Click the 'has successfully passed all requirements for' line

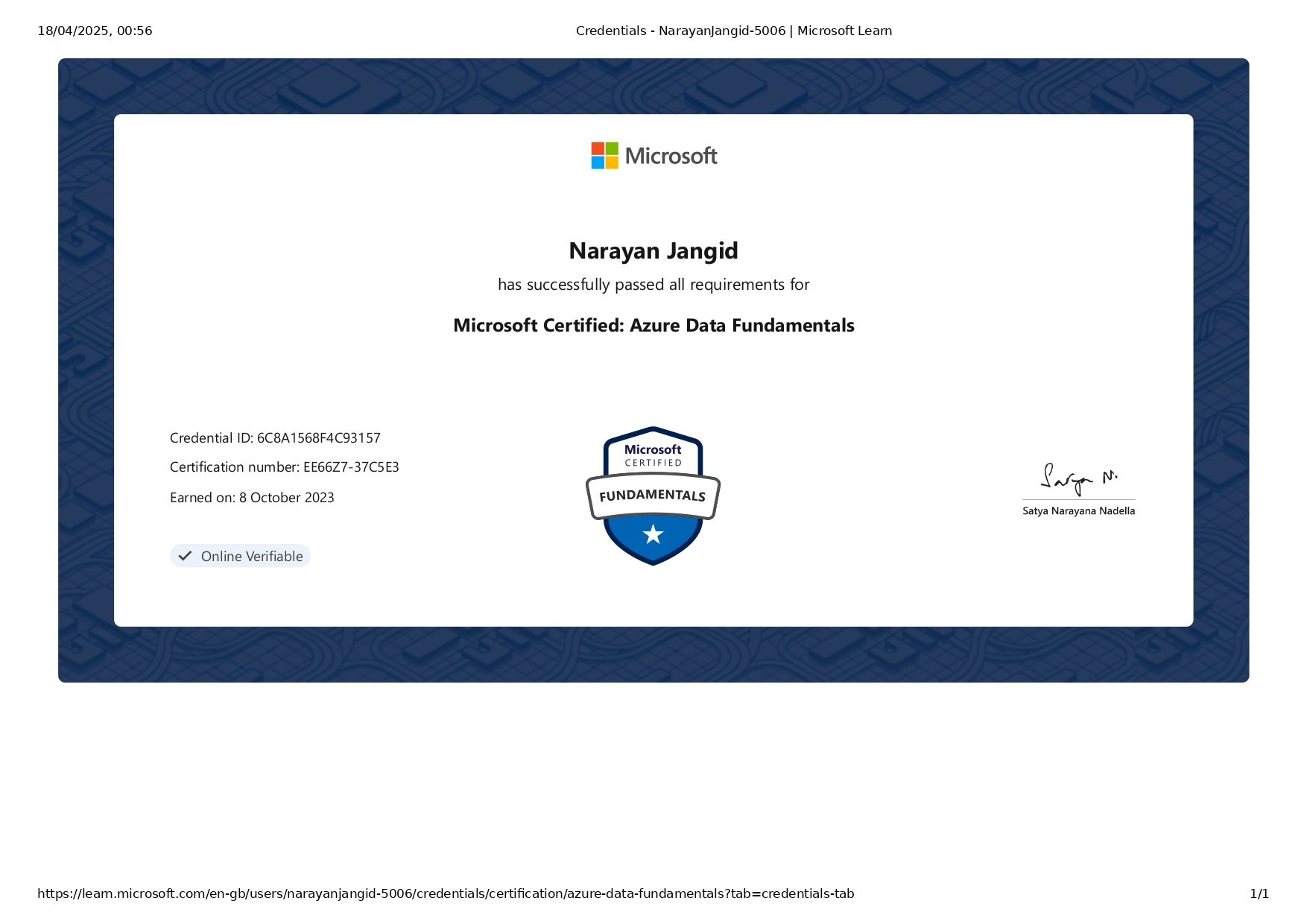653,285
